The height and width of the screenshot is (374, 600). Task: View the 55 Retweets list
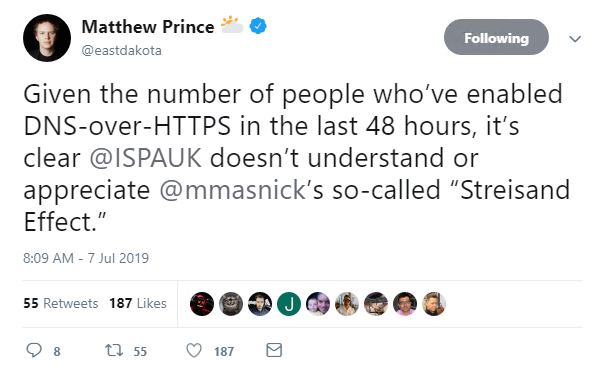61,303
